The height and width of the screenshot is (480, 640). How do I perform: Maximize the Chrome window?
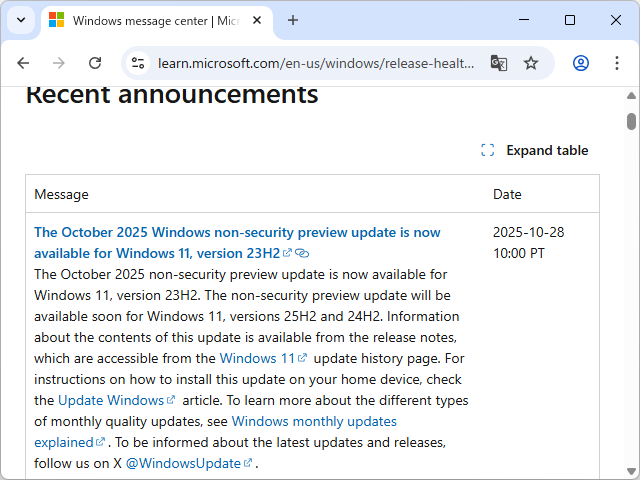point(570,20)
